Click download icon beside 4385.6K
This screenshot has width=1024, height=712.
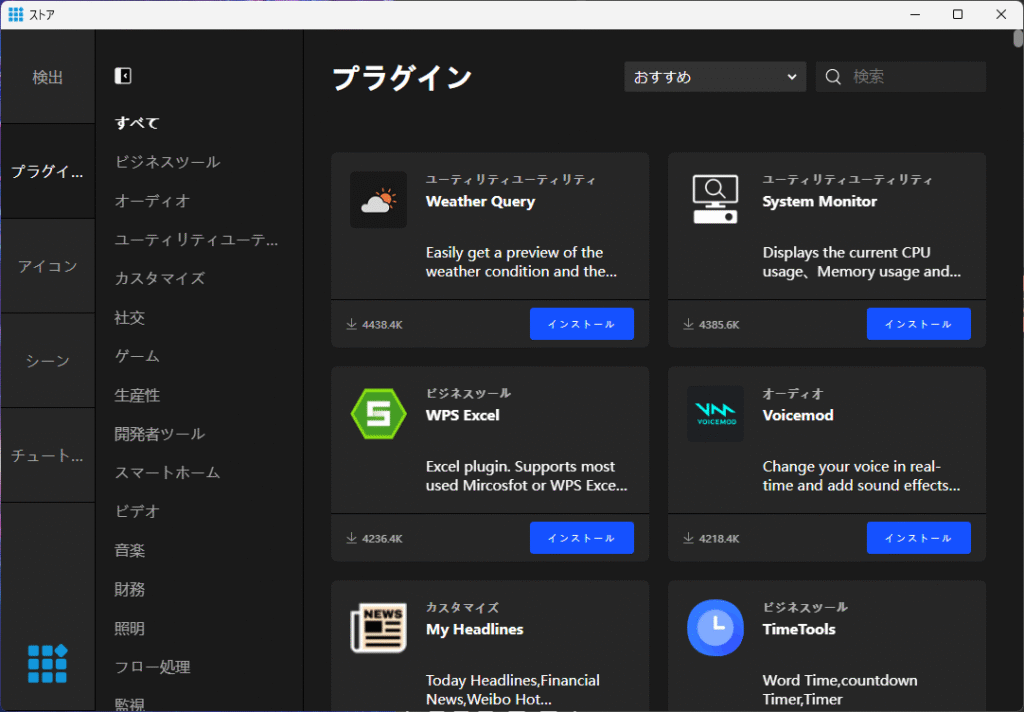tap(688, 325)
